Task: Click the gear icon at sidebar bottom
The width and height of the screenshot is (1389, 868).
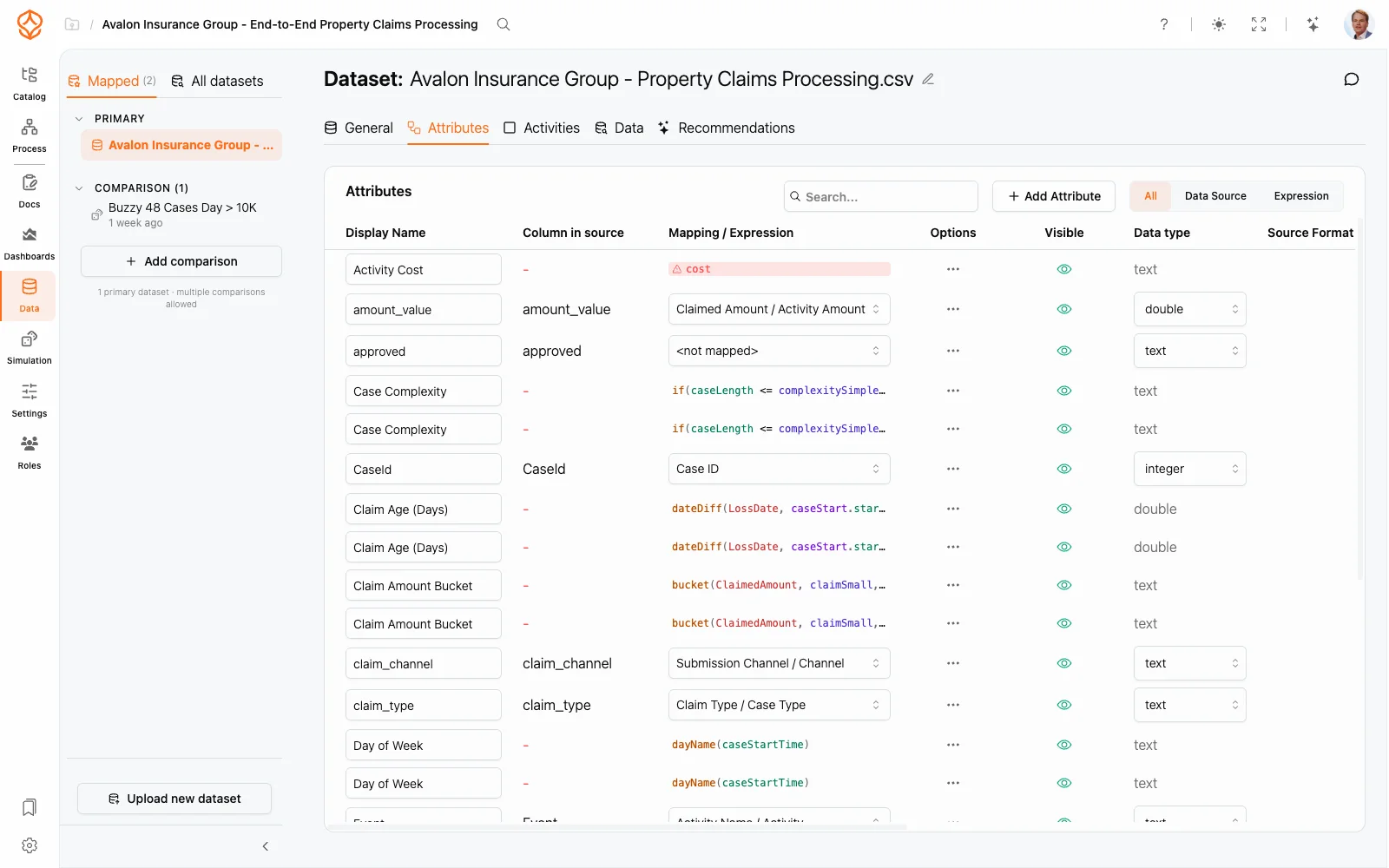Action: coord(30,845)
